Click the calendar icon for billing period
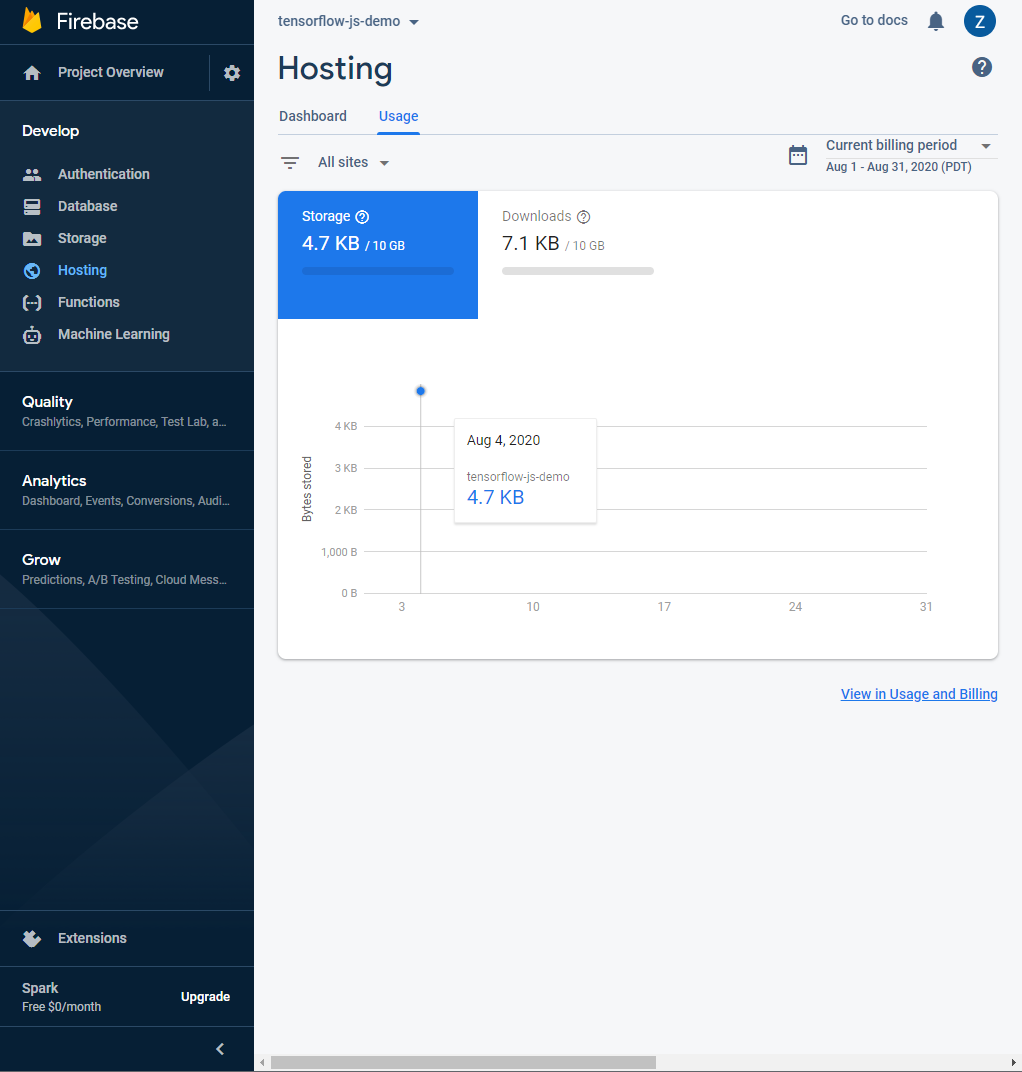Screen dimensions: 1022x1072 [798, 155]
